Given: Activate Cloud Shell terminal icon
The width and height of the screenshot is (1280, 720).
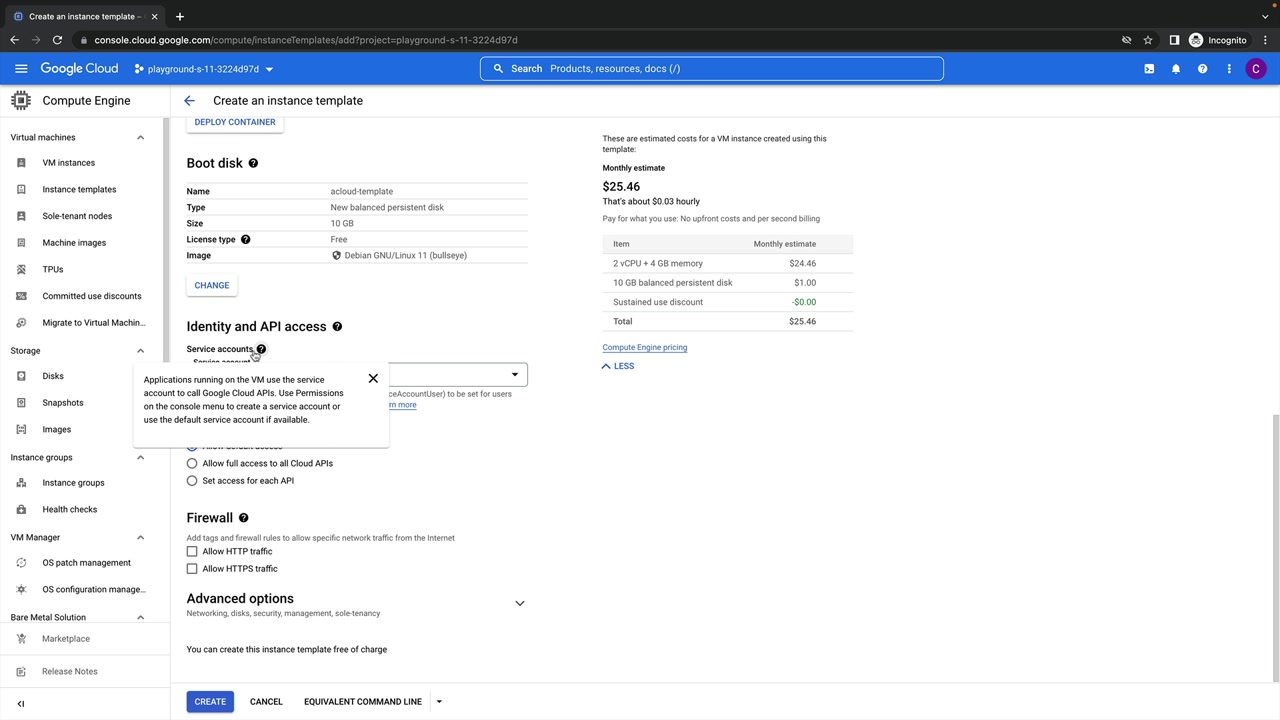Looking at the screenshot, I should click(1149, 69).
